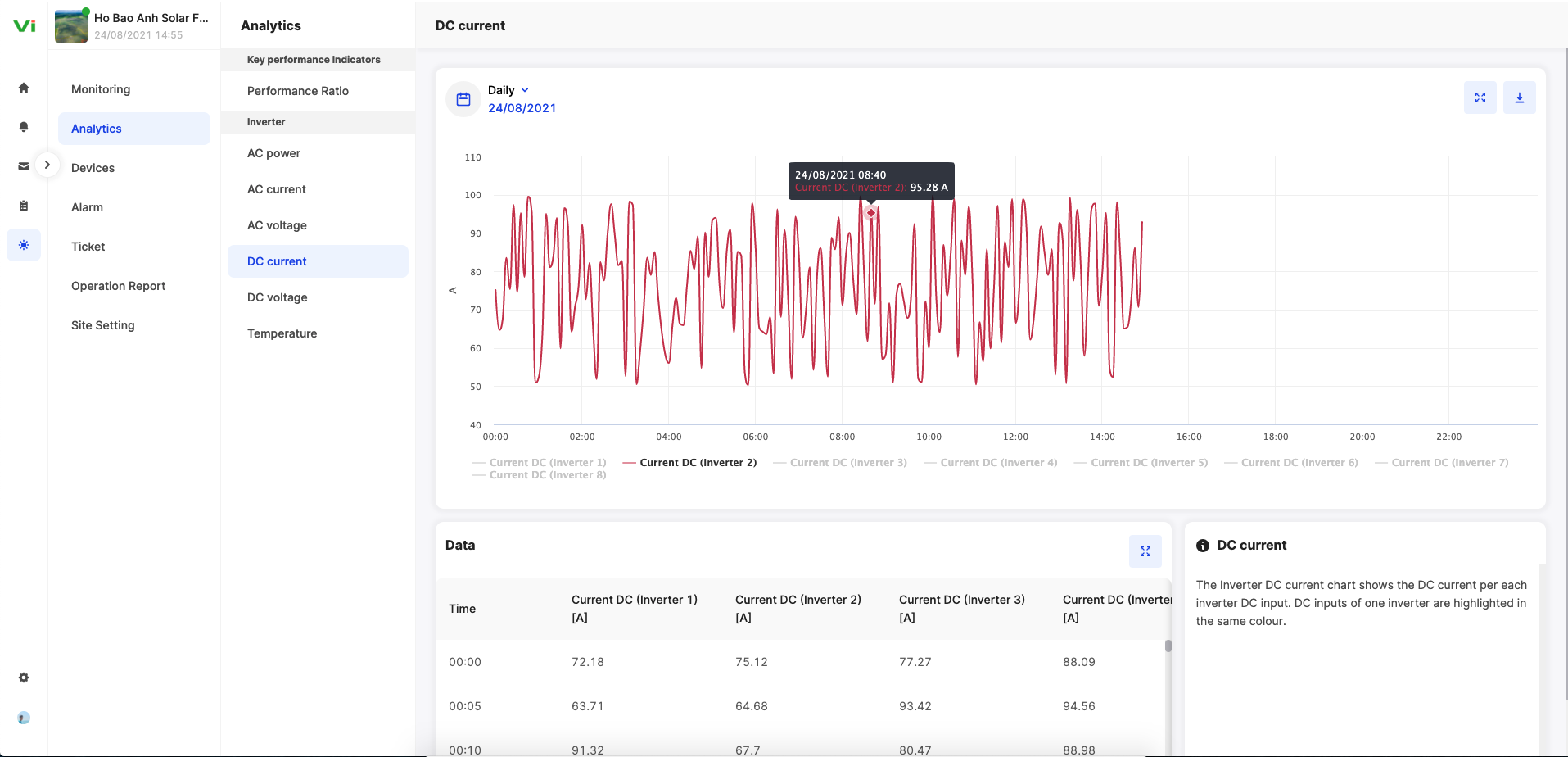Viewport: 1568px width, 757px height.
Task: Download the DC current chart
Action: [1519, 97]
